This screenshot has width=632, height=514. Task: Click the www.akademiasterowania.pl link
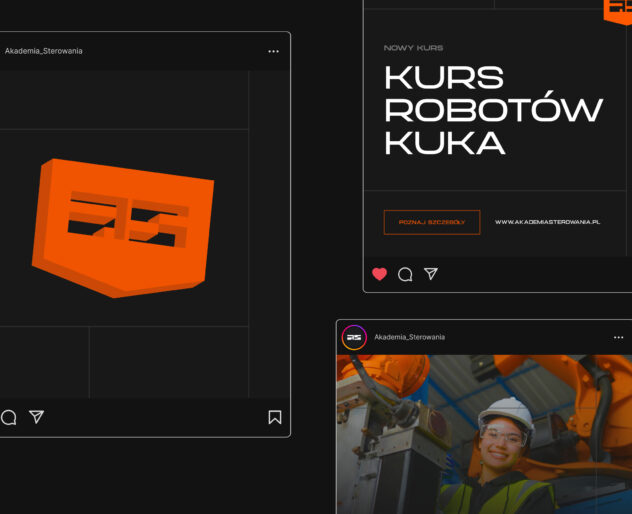547,222
